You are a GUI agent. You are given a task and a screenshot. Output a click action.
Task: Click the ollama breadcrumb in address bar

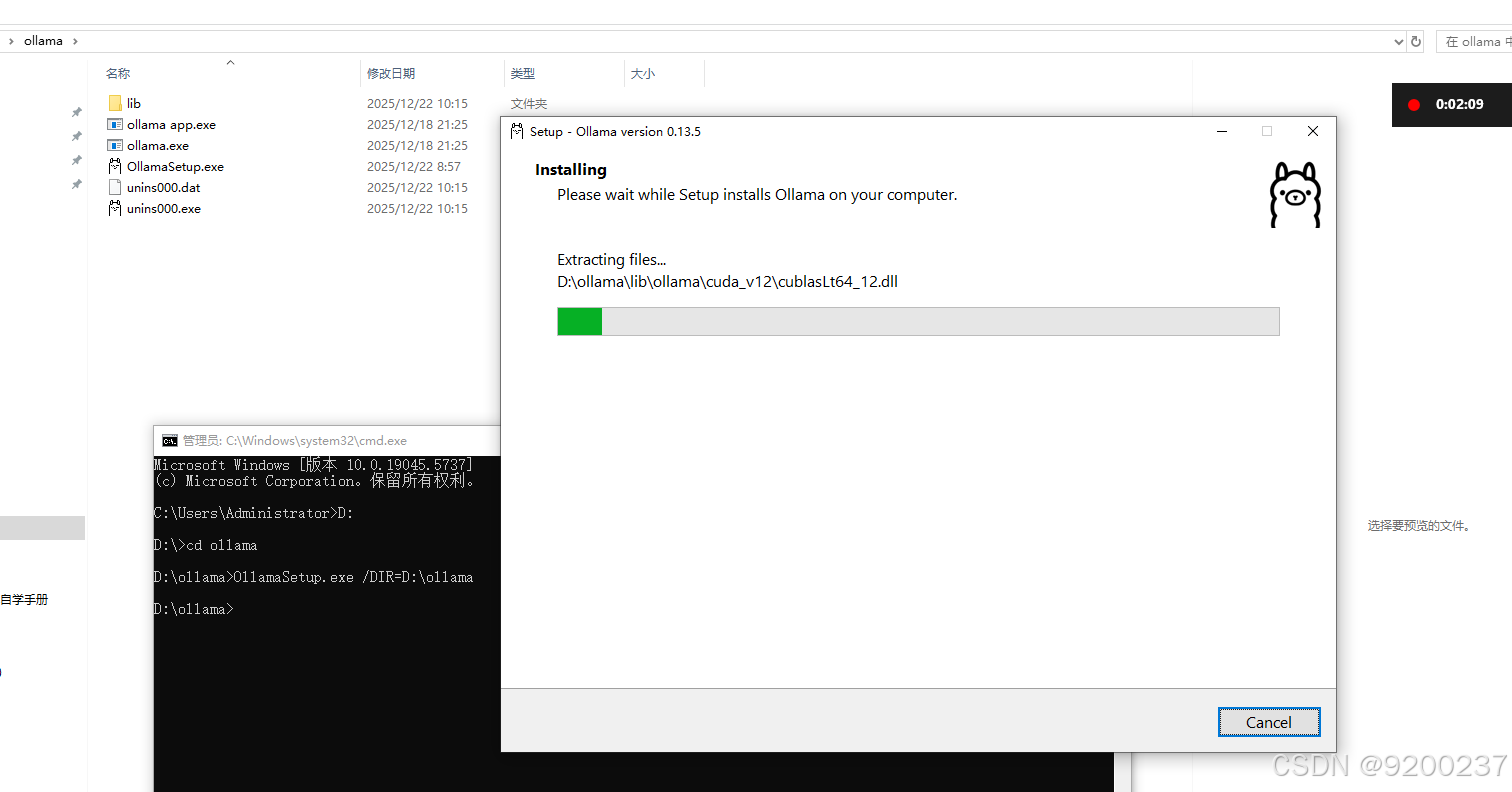coord(43,41)
